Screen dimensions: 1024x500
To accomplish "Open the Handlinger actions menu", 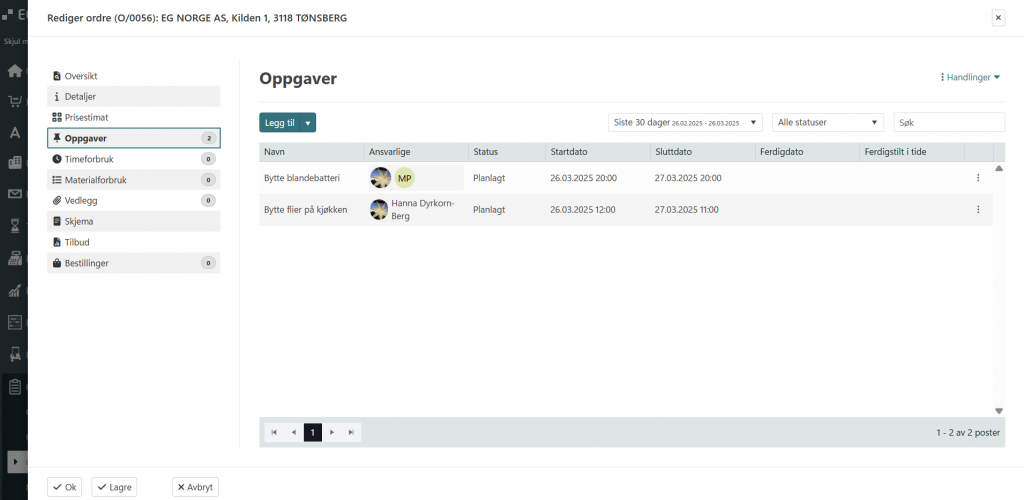I will [x=970, y=77].
